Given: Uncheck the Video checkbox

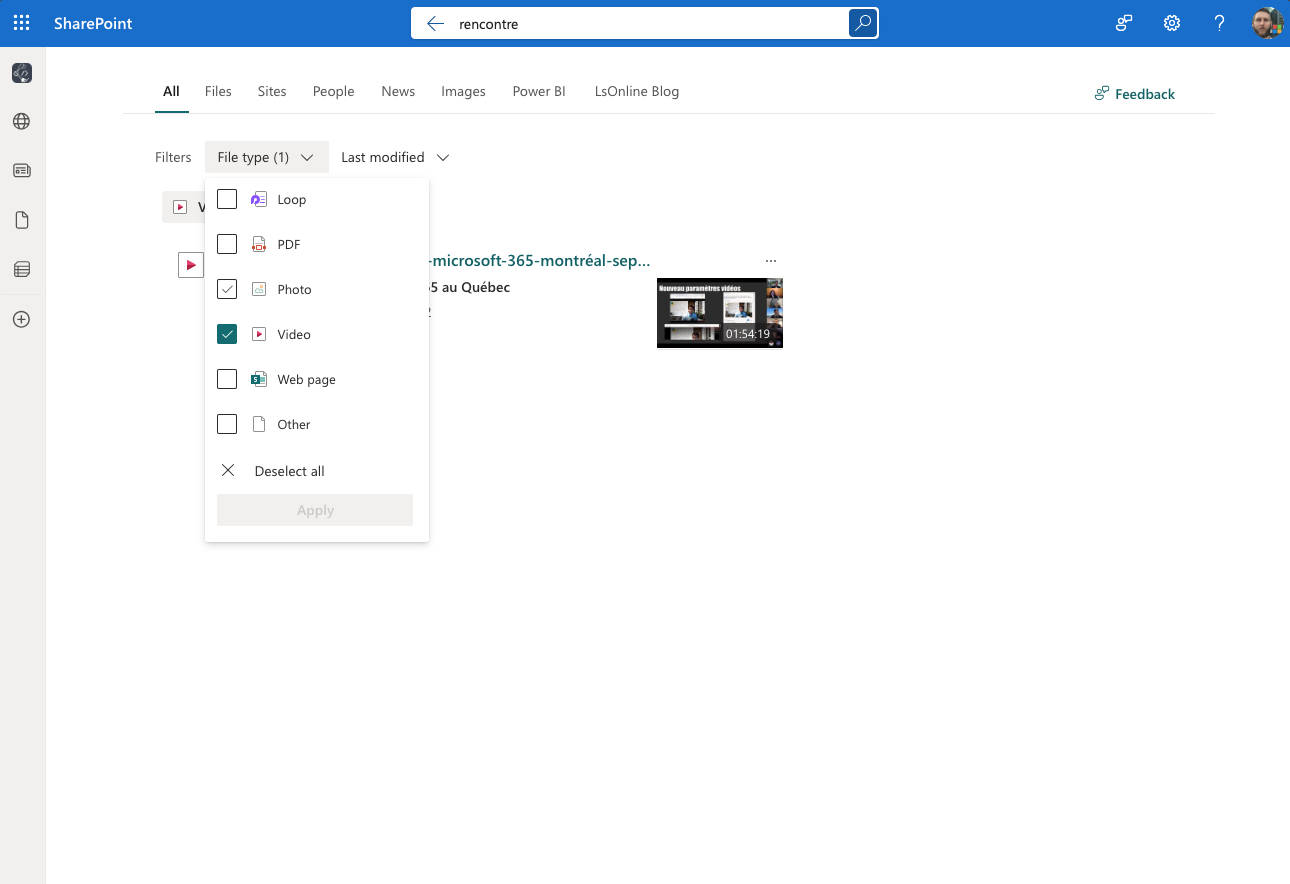Looking at the screenshot, I should tap(227, 334).
